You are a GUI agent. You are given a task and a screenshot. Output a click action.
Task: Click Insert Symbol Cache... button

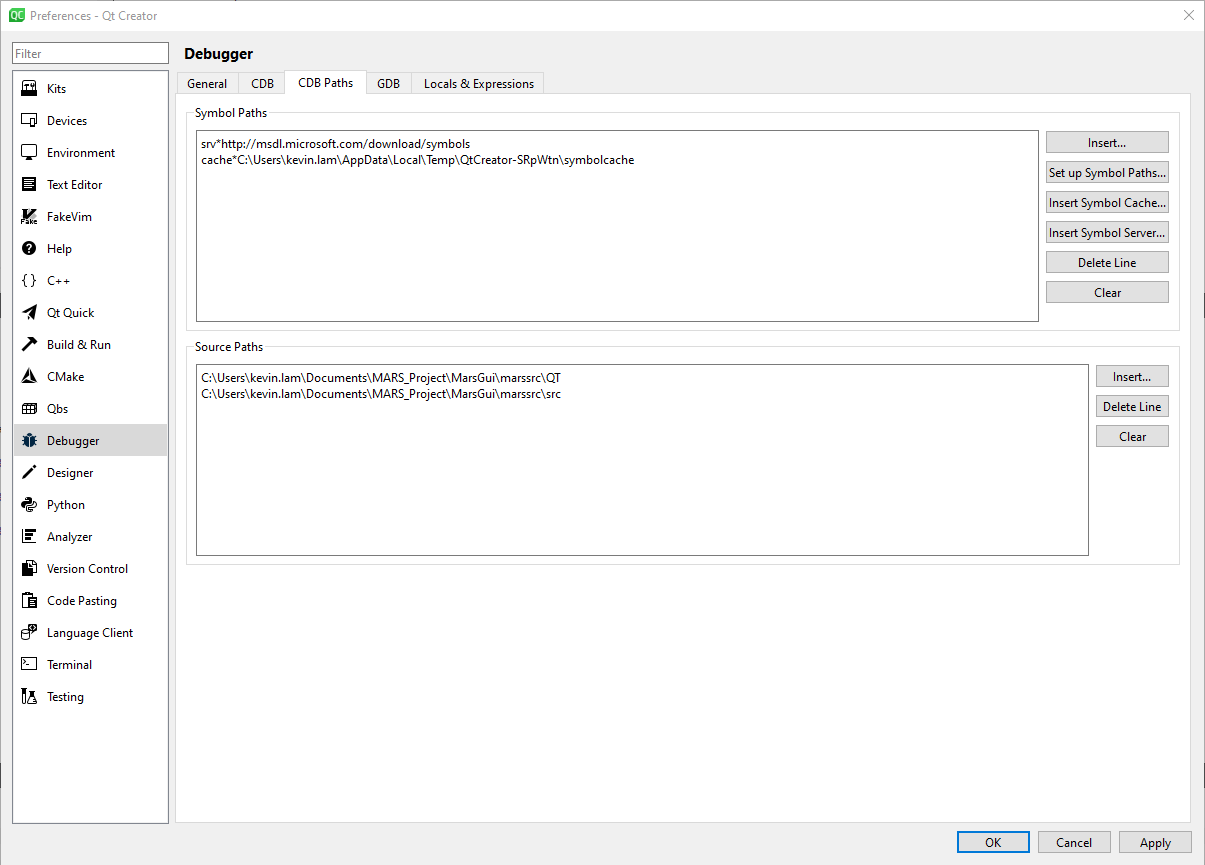tap(1107, 202)
